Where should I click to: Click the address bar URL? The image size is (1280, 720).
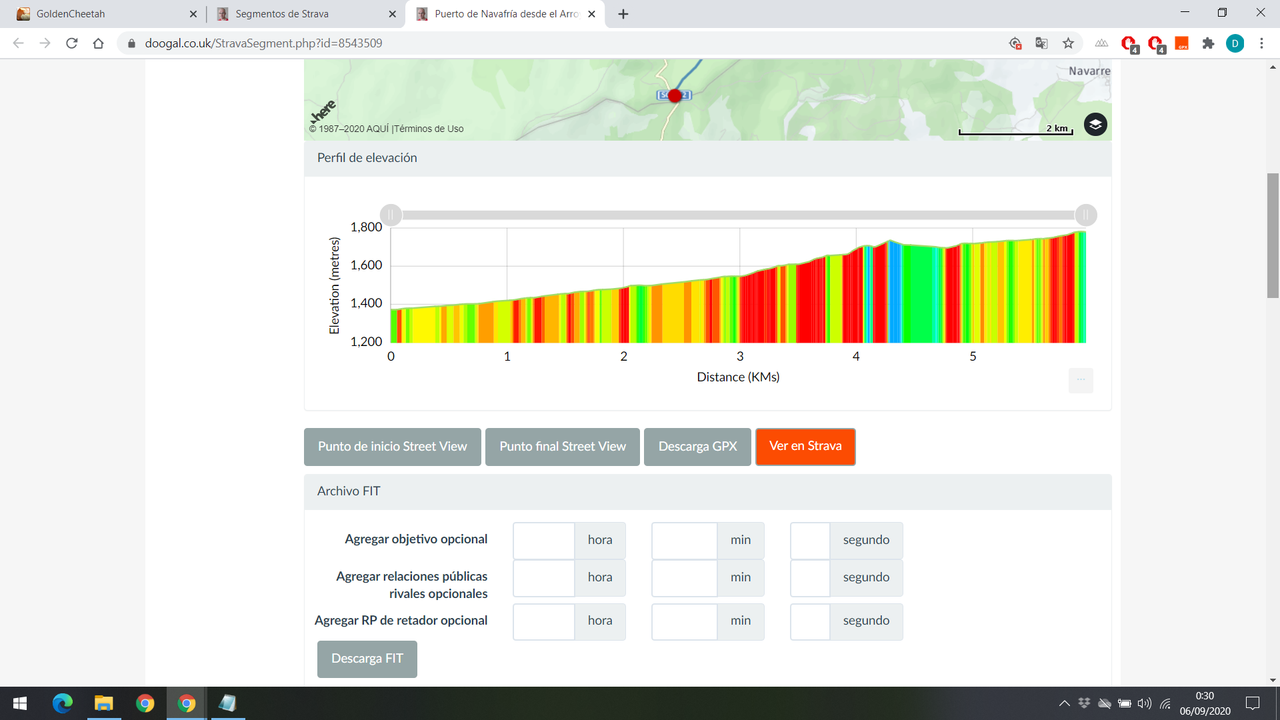point(264,44)
